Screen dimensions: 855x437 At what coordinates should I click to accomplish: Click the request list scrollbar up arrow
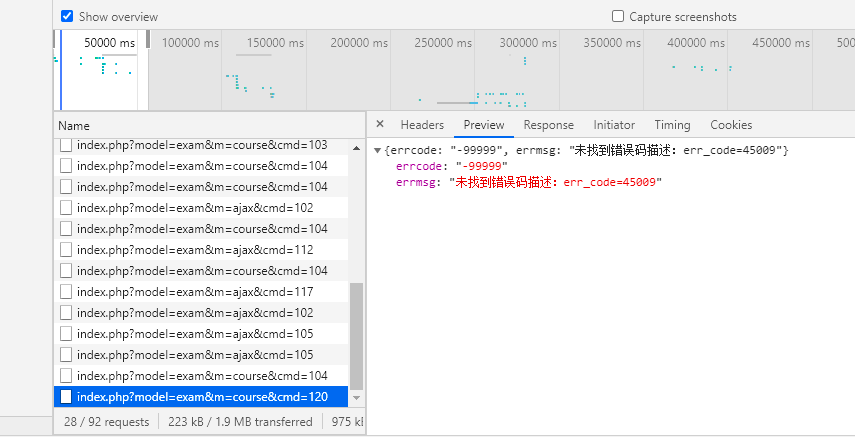357,148
